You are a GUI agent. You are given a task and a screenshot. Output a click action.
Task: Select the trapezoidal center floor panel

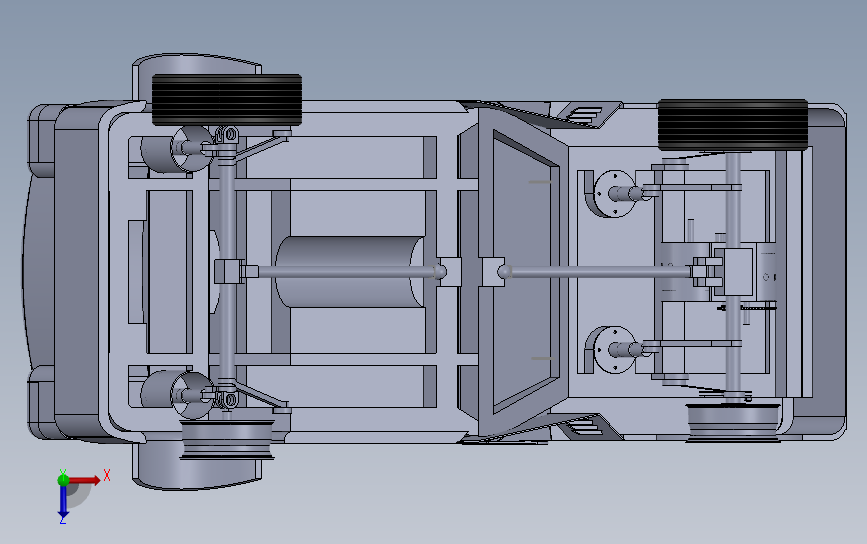pyautogui.click(x=523, y=271)
